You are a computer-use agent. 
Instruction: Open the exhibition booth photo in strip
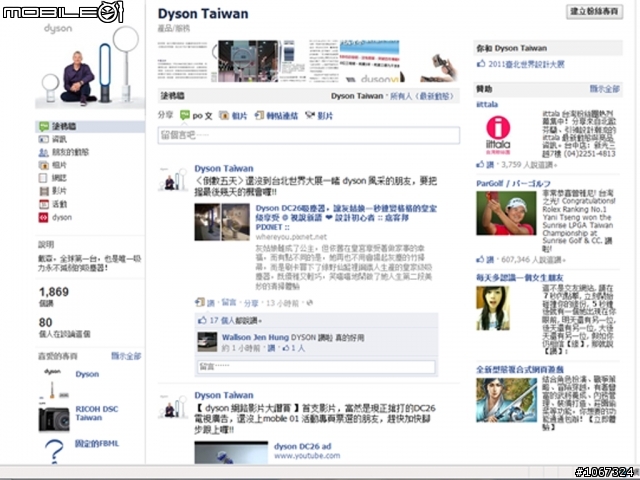[x=249, y=61]
